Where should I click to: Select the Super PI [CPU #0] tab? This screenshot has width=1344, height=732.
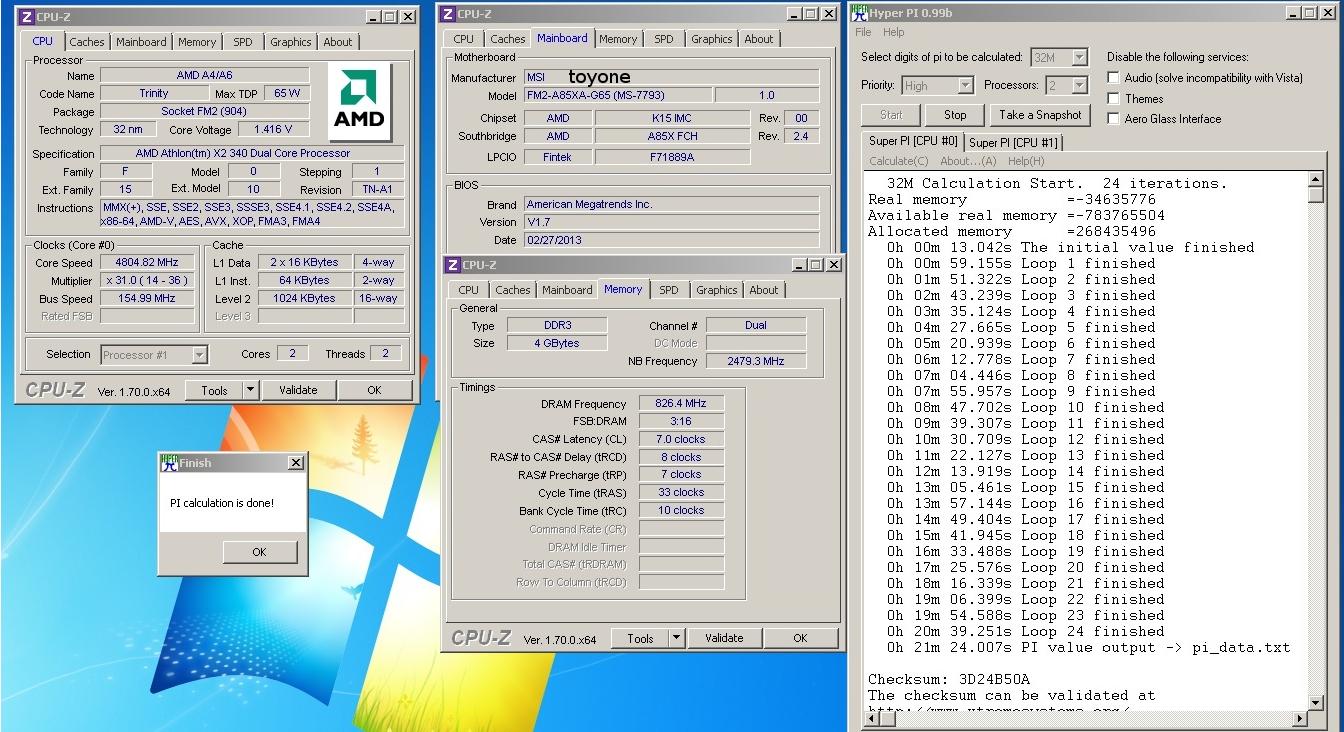913,141
